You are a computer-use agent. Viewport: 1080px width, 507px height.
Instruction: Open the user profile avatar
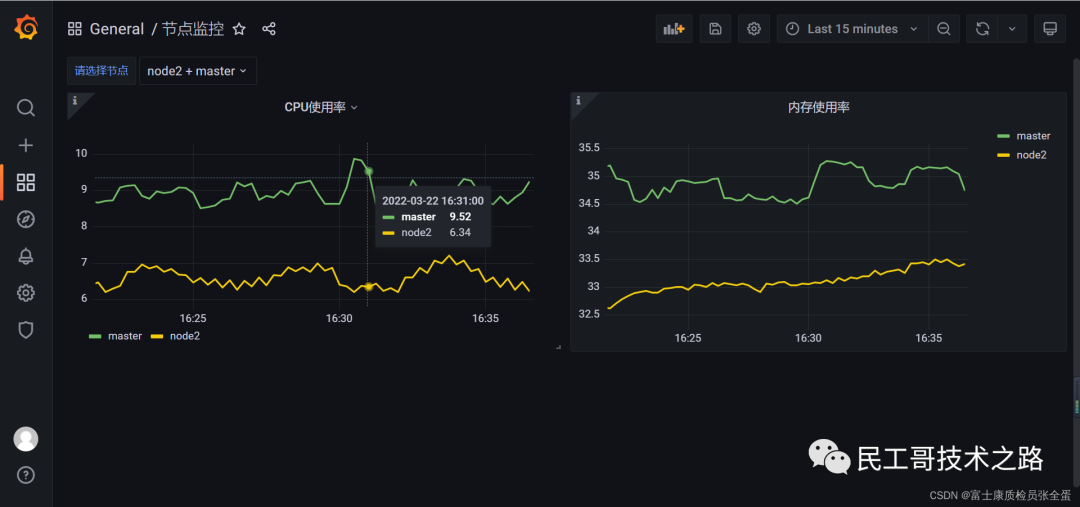[25, 439]
